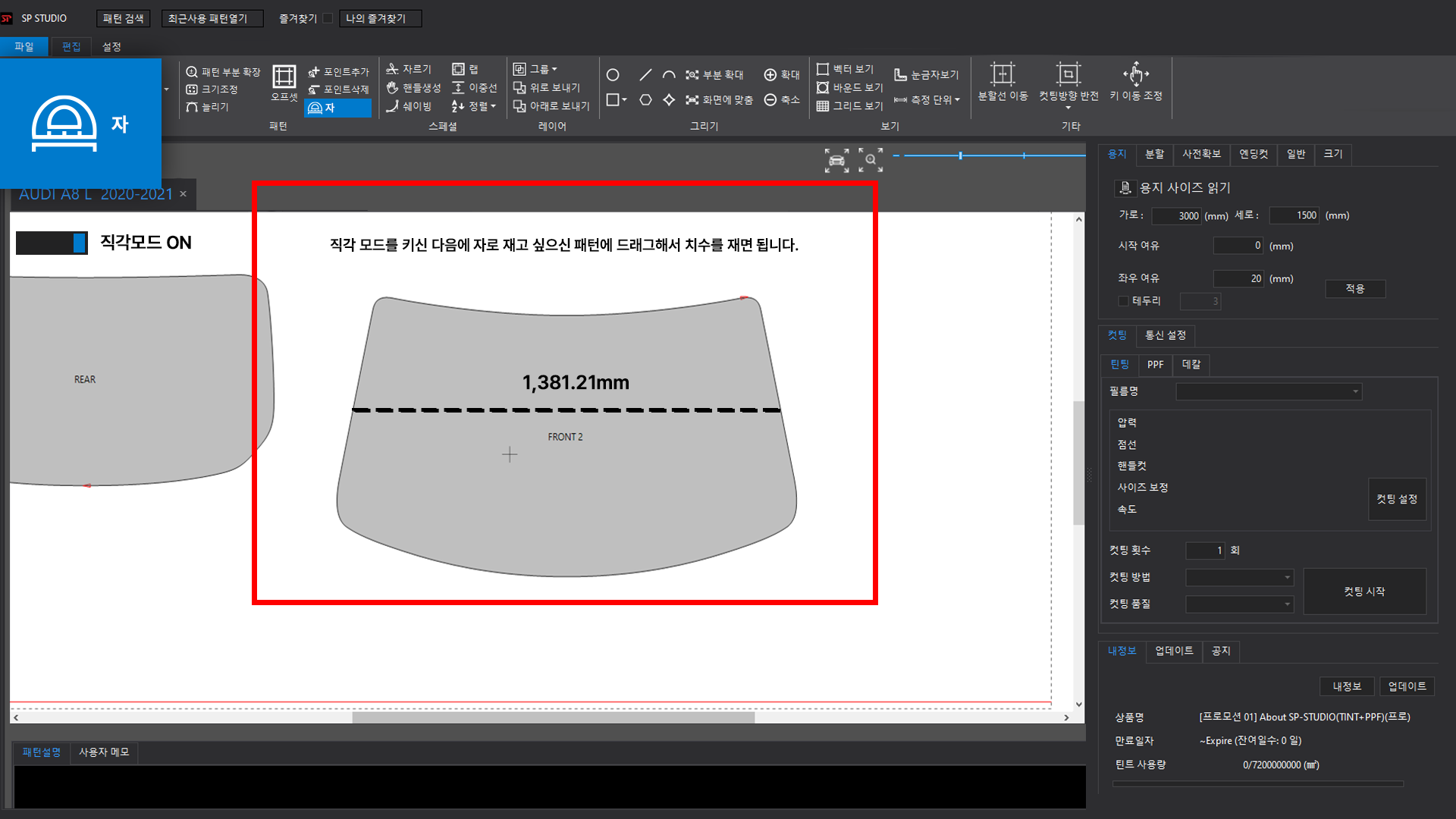
Task: Click the 오프셋 (offset) tool icon
Action: (284, 77)
